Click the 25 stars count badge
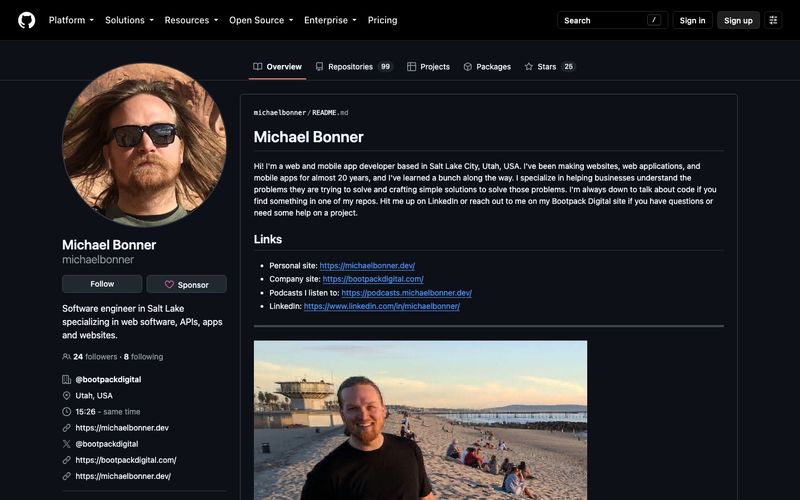800x500 pixels. [568, 67]
